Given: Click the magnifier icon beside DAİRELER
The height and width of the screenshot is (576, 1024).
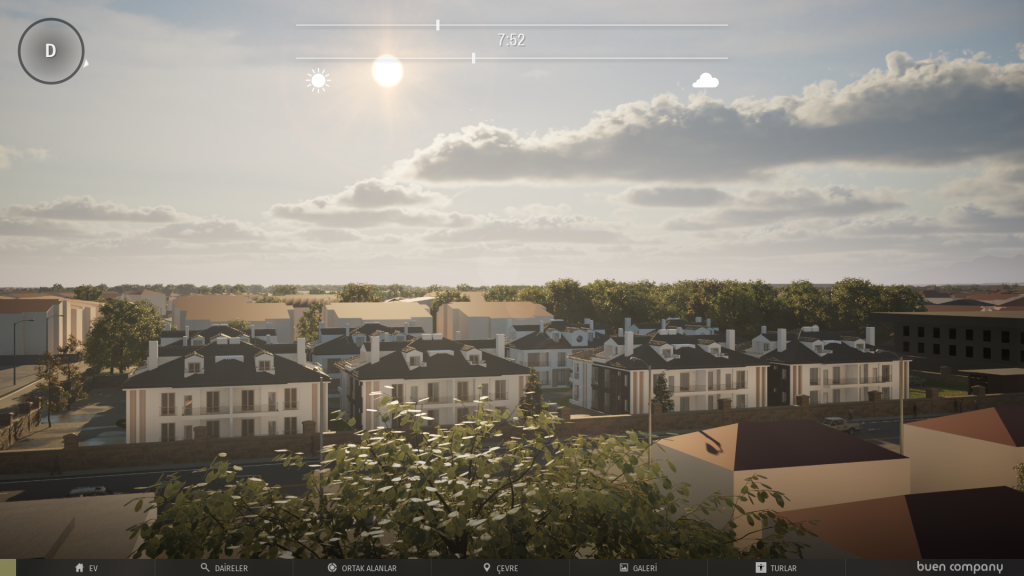Looking at the screenshot, I should pos(205,567).
